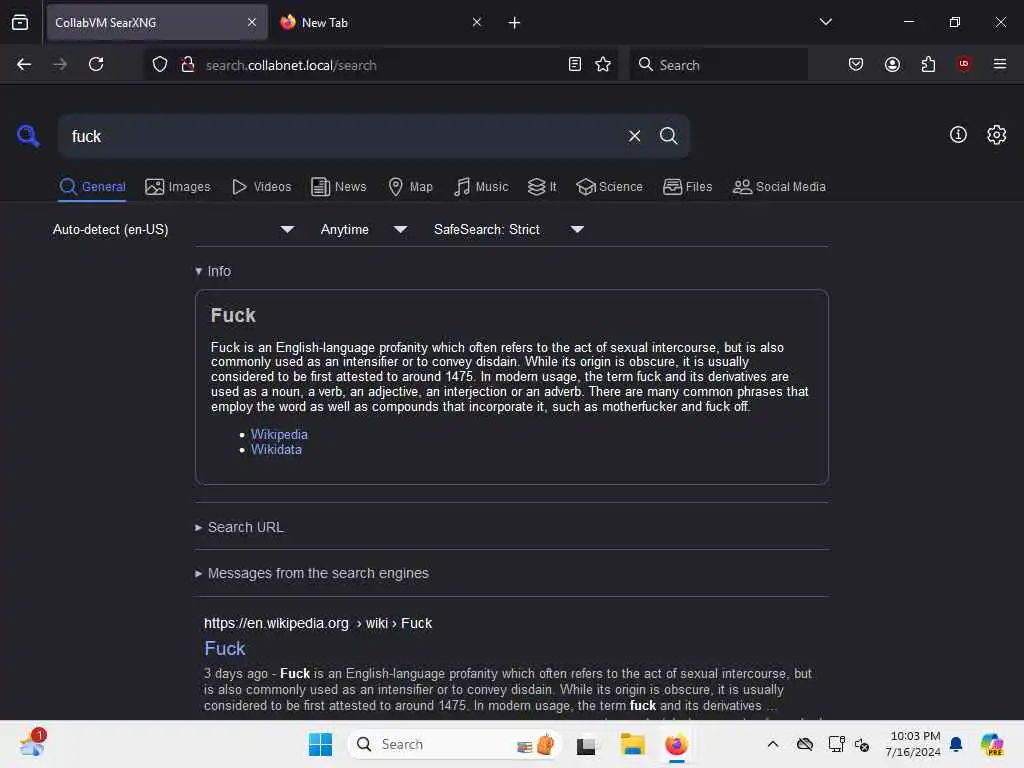Switch to IT category
Viewport: 1024px width, 768px height.
coord(542,187)
